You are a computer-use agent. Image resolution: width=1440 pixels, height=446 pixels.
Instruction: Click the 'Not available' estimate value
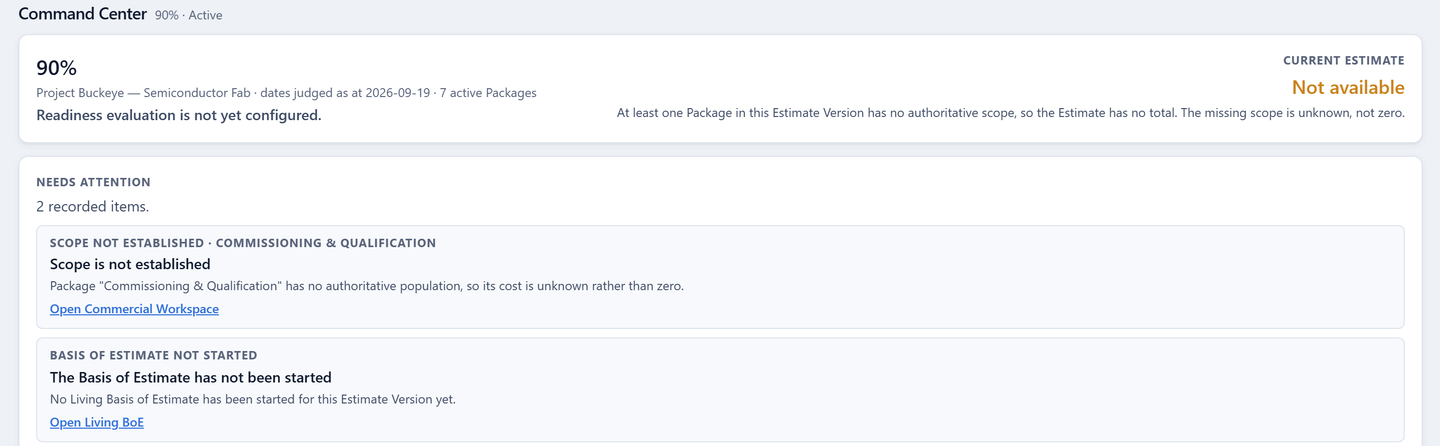click(x=1348, y=87)
